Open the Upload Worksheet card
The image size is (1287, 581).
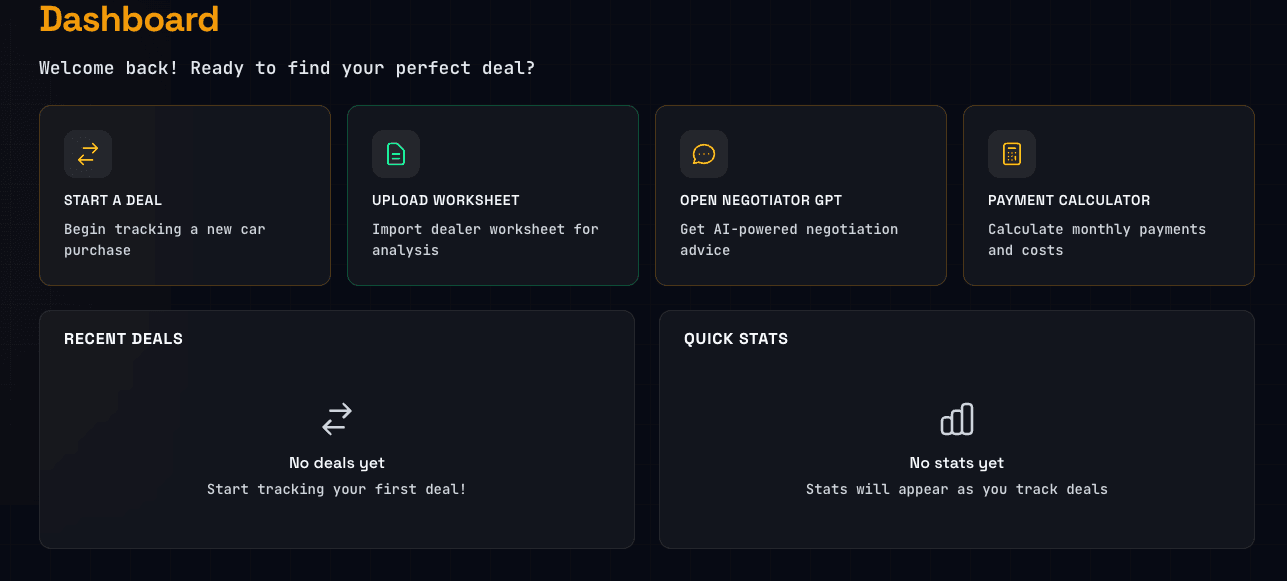[x=492, y=195]
